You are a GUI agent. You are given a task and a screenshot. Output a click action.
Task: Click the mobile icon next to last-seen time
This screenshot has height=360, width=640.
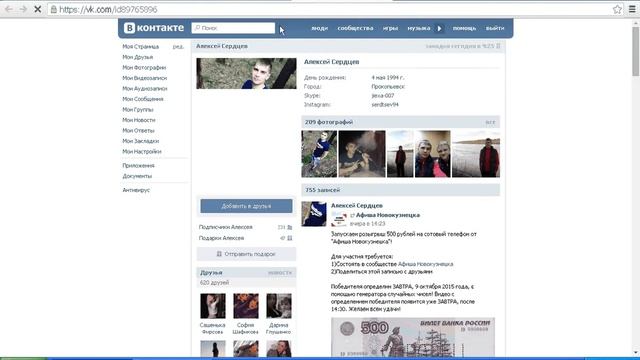pos(498,46)
